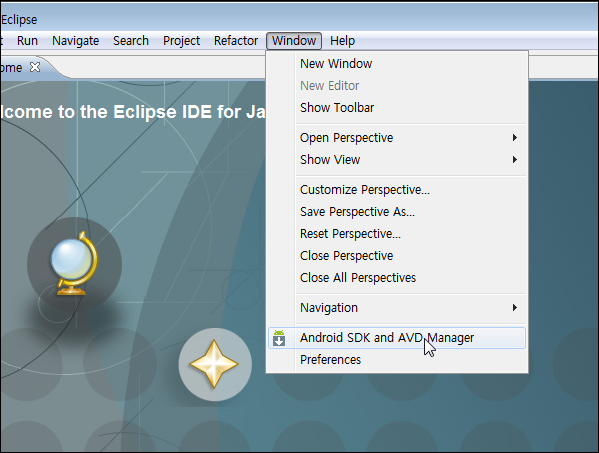Open the globe Overview icon
The width and height of the screenshot is (599, 453).
tap(74, 264)
